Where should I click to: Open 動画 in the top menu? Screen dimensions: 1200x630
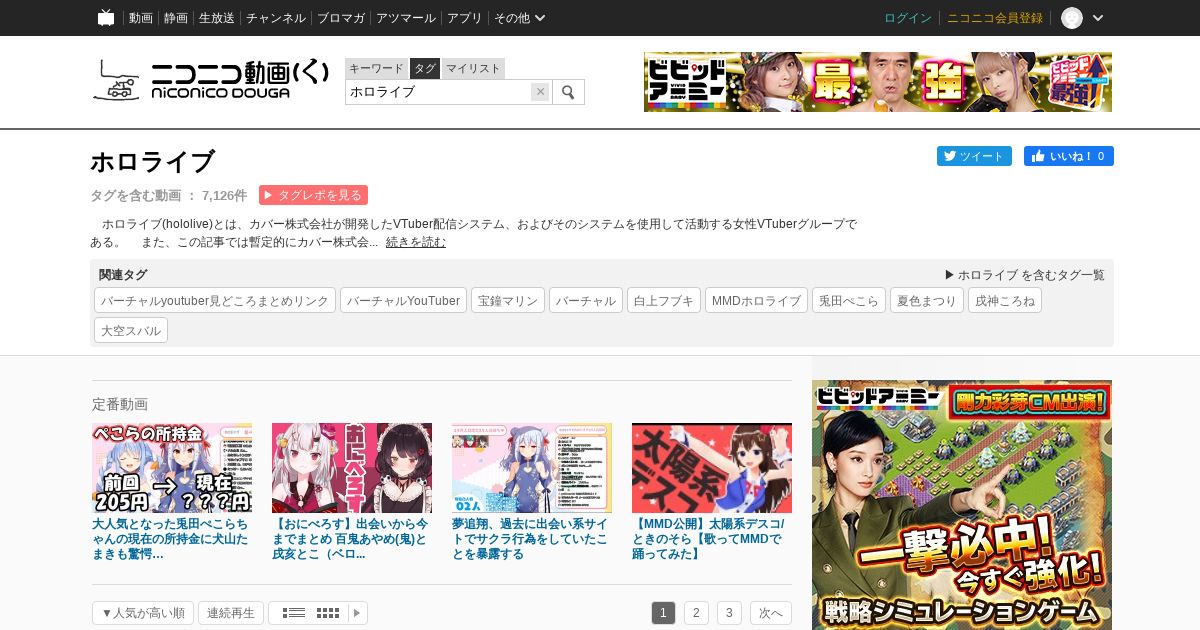click(x=141, y=18)
